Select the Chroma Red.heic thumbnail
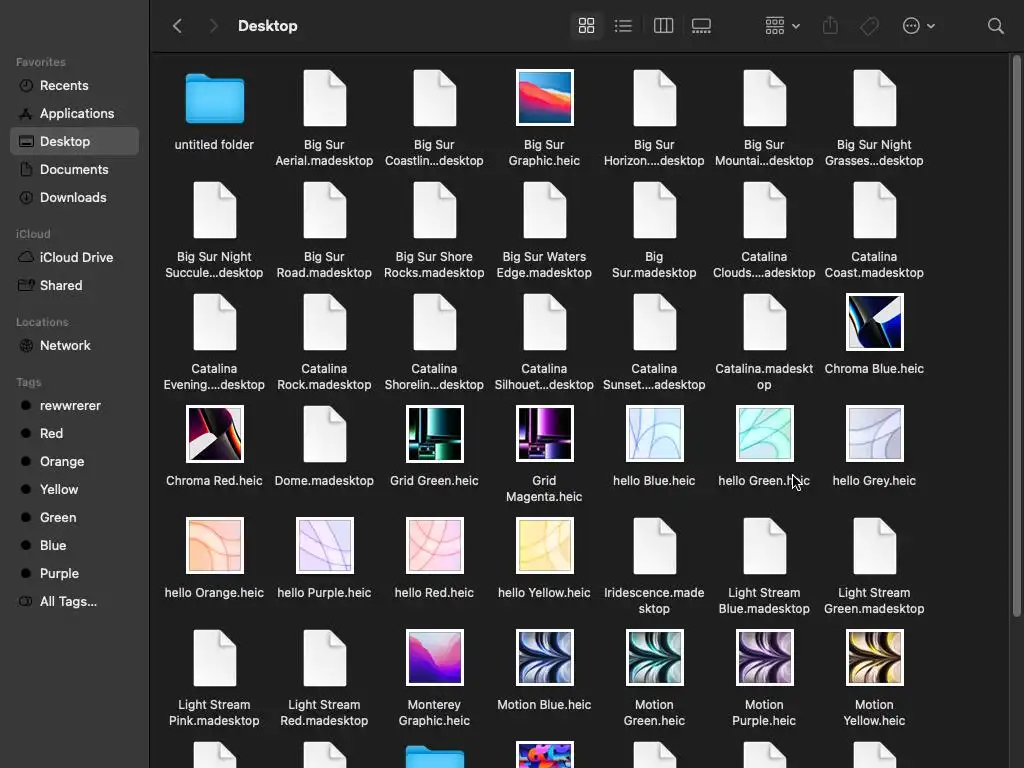Screen dimensions: 1024x768 click(214, 434)
